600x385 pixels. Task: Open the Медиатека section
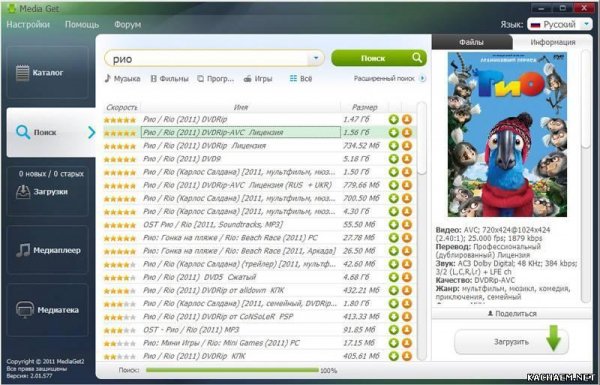pos(47,310)
